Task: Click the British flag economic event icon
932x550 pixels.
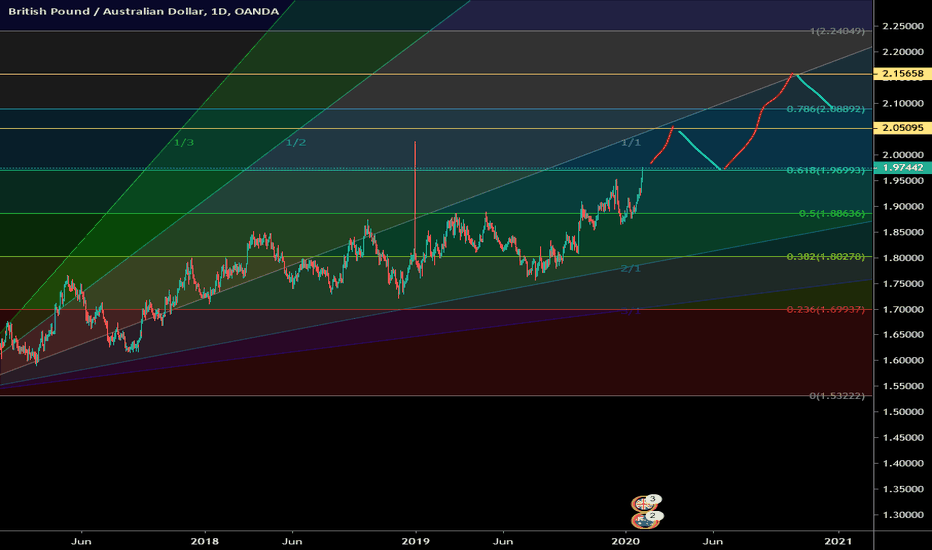Action: pos(643,504)
